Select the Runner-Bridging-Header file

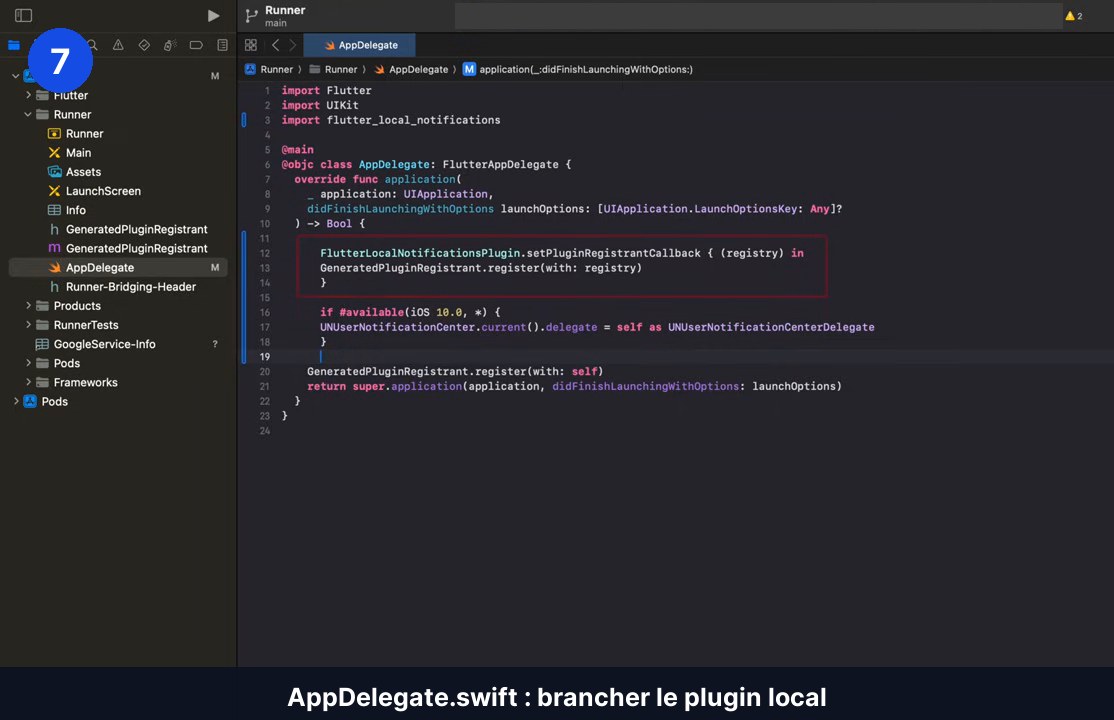(x=118, y=287)
